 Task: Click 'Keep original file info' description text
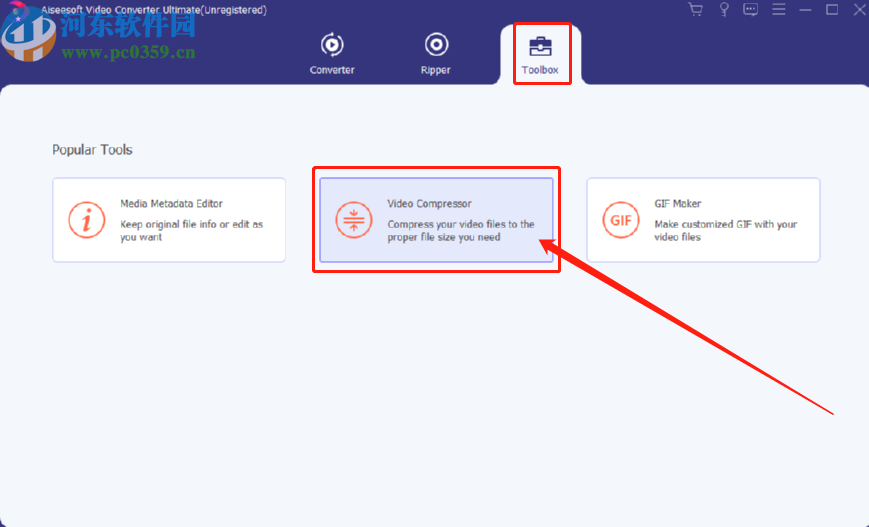pos(192,231)
